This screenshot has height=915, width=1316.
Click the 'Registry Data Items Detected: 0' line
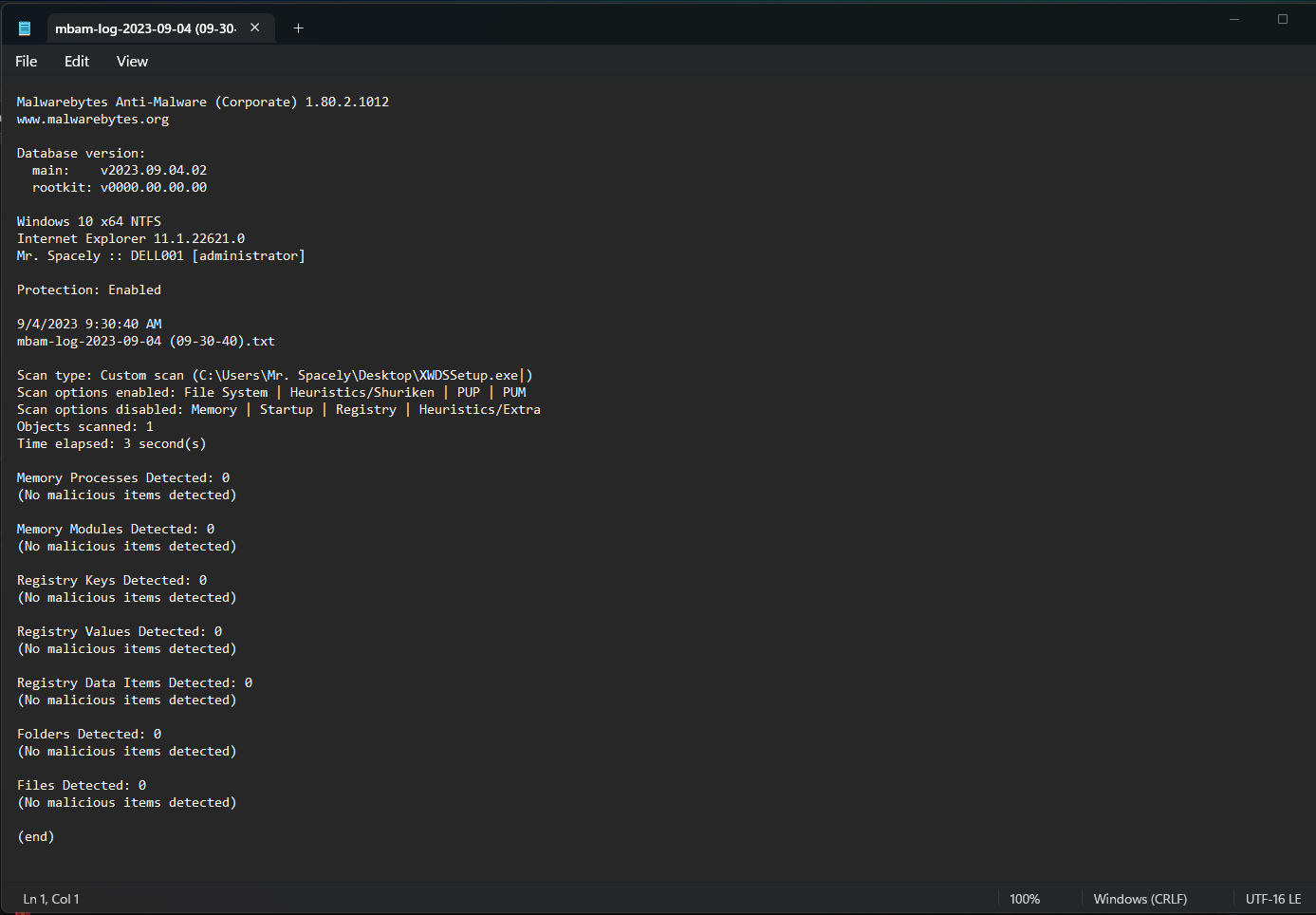click(x=135, y=683)
